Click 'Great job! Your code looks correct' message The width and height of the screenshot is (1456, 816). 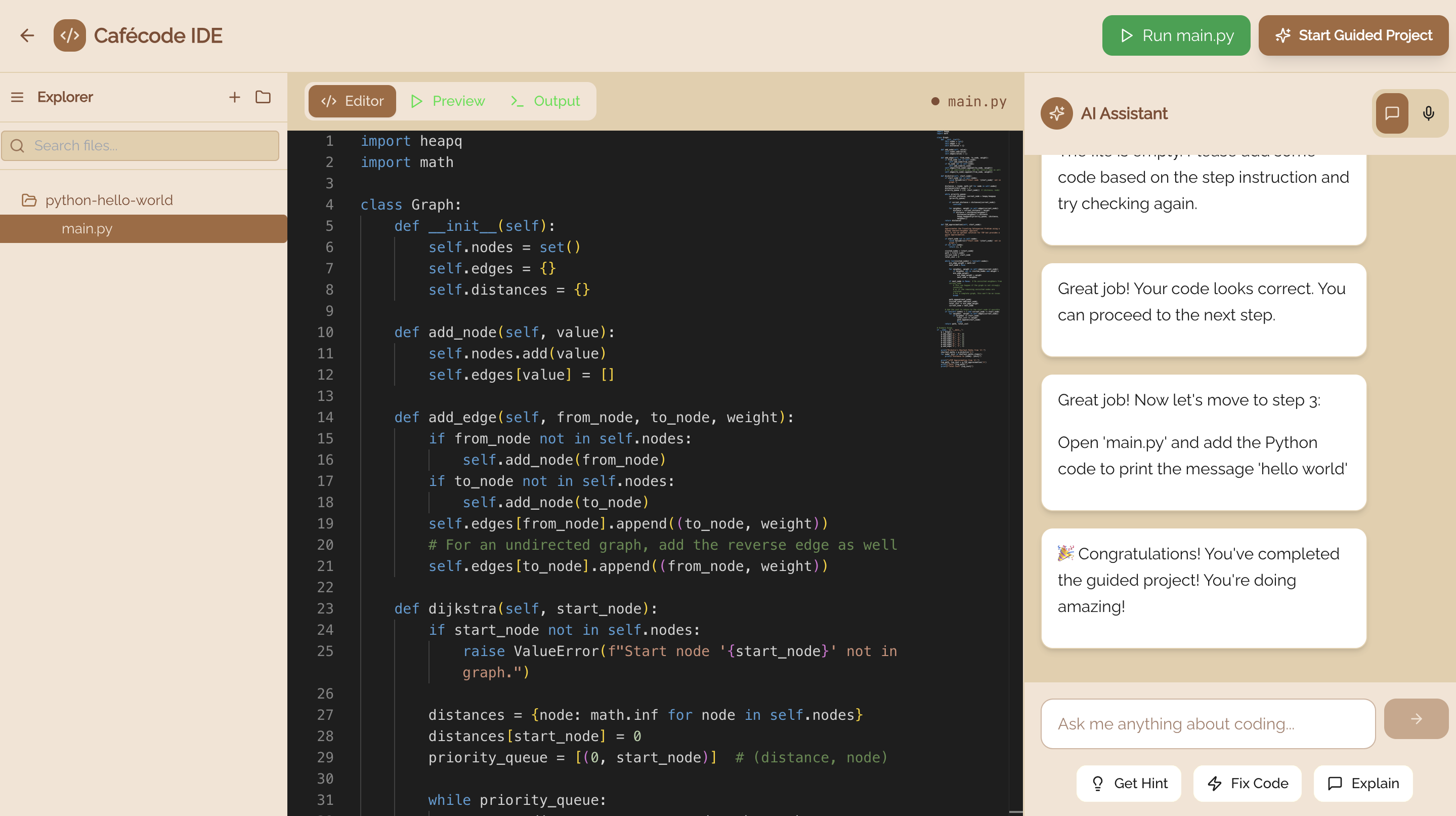pos(1204,310)
